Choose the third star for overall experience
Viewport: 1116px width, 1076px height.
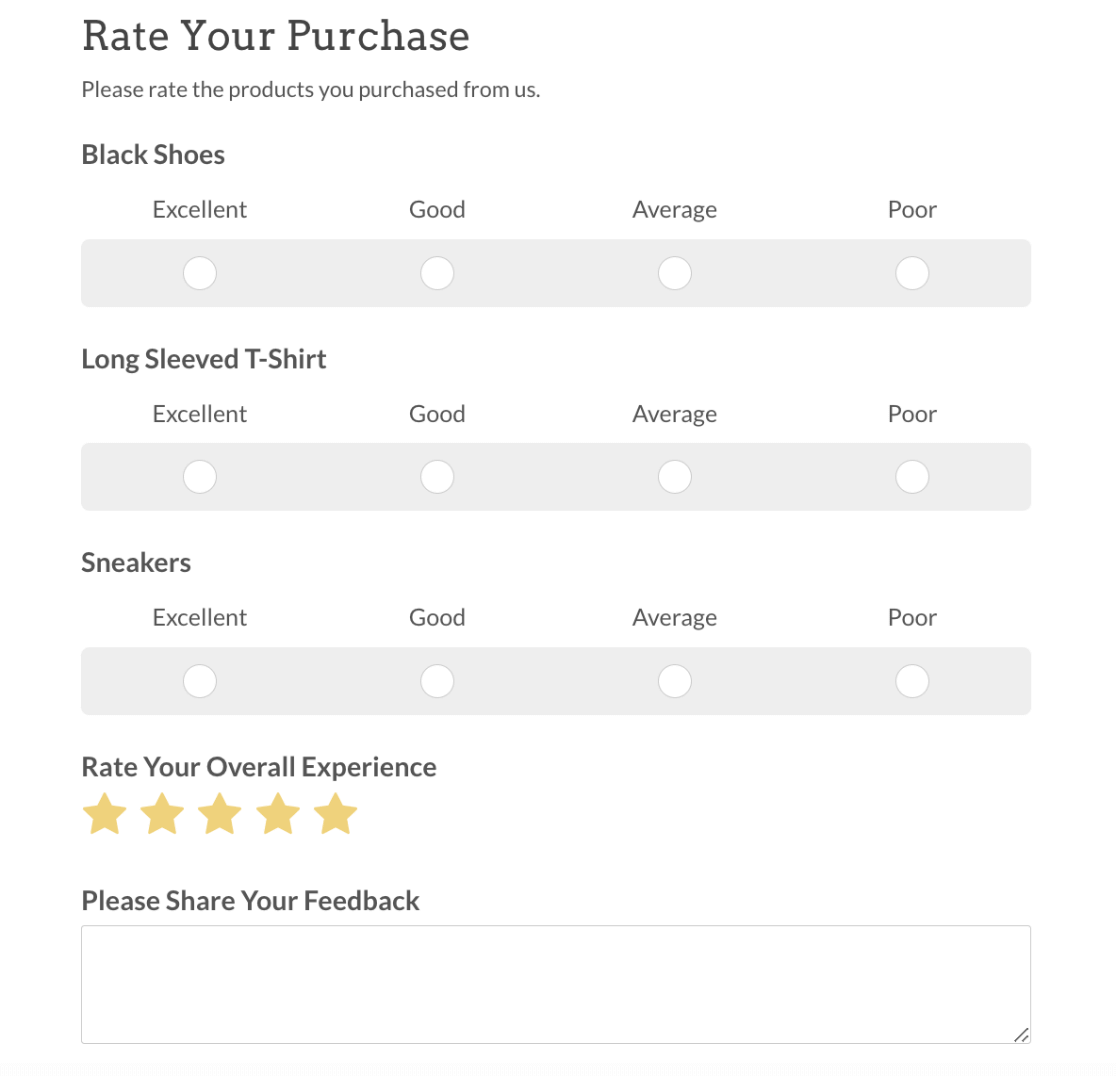coord(220,814)
